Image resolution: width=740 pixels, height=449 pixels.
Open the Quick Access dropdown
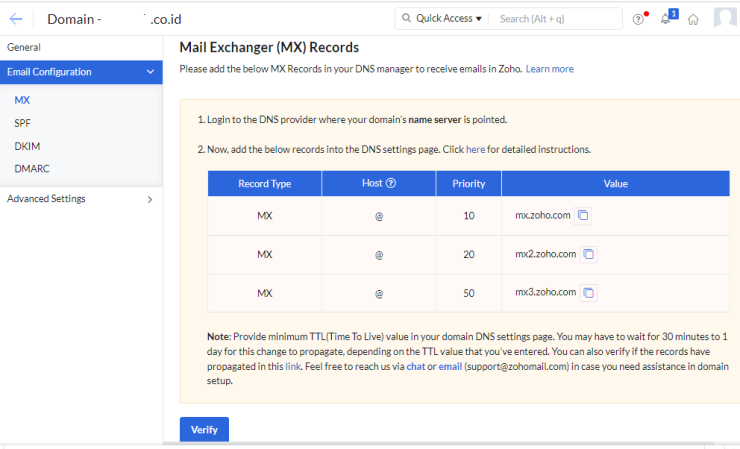(x=448, y=18)
